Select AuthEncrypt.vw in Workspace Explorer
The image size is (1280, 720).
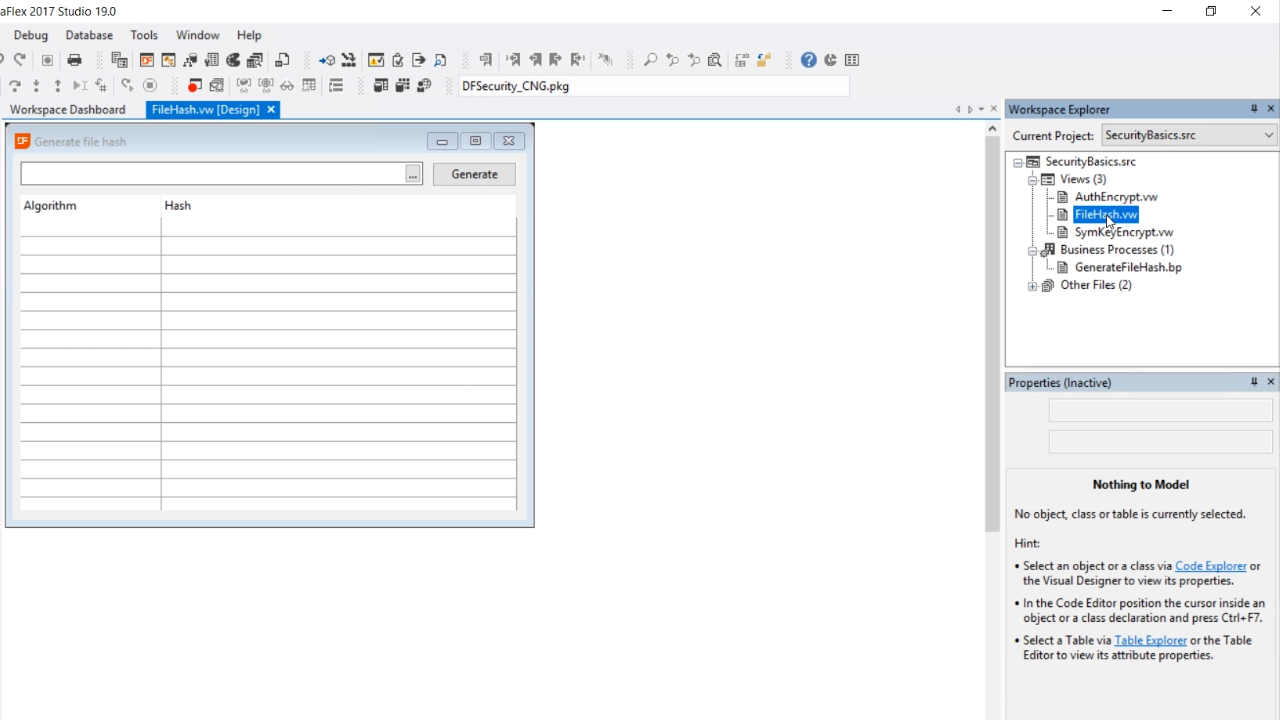pos(1115,197)
